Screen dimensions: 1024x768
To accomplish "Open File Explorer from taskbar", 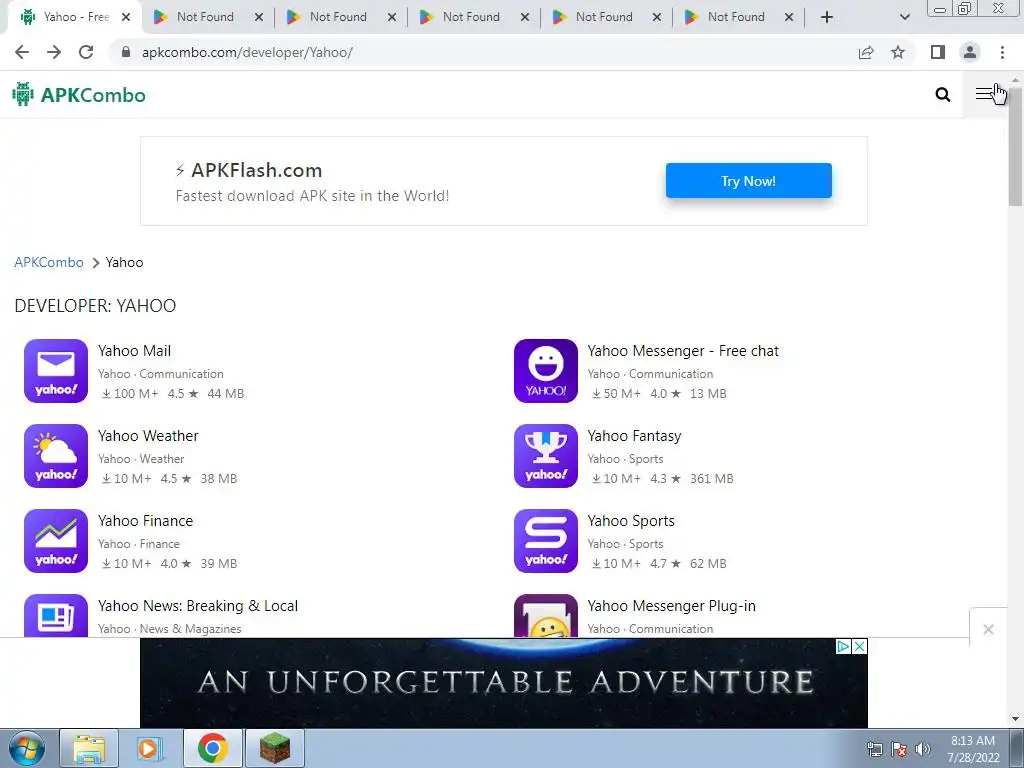I will [x=89, y=748].
